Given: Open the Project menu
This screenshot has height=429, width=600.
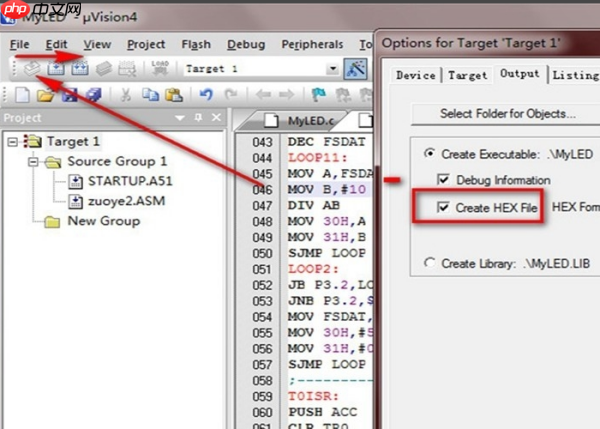Looking at the screenshot, I should coord(146,44).
